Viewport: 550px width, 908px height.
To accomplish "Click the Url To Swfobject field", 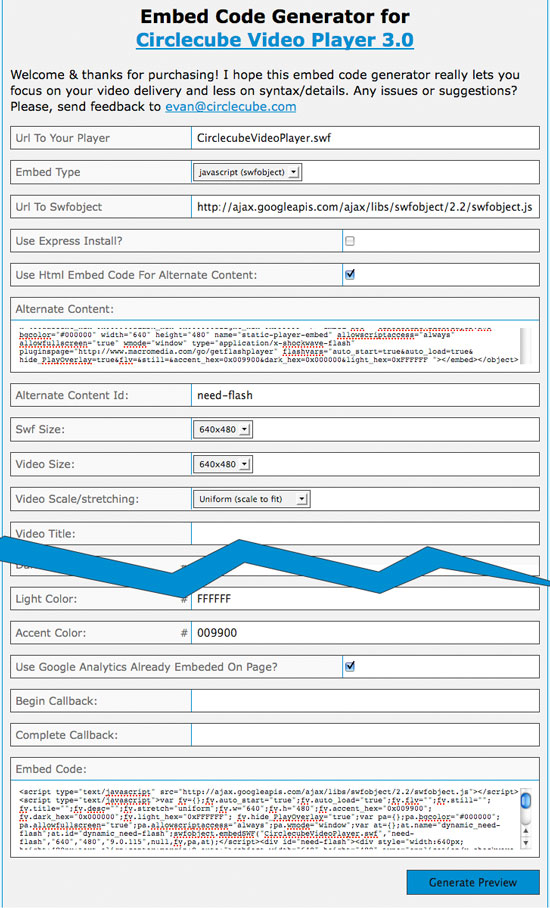I will [365, 207].
